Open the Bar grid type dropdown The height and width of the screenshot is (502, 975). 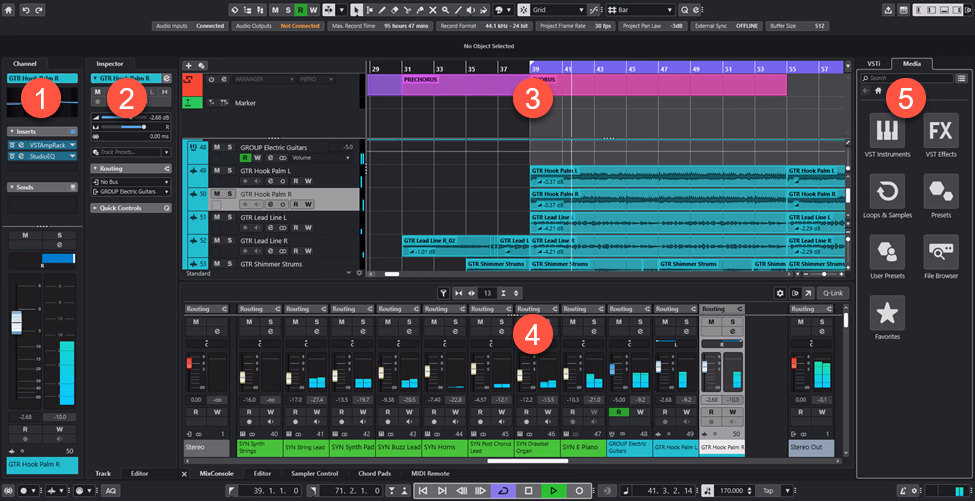641,10
